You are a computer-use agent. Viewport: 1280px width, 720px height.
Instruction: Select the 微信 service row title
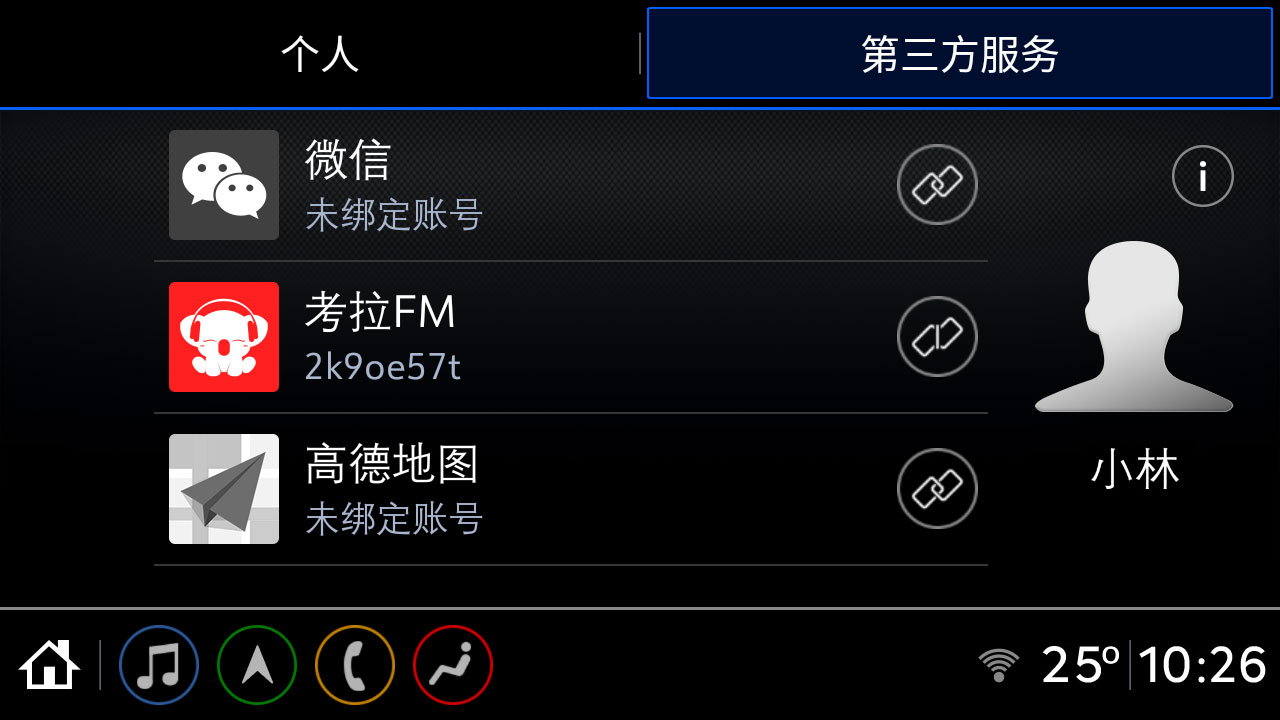coord(348,160)
